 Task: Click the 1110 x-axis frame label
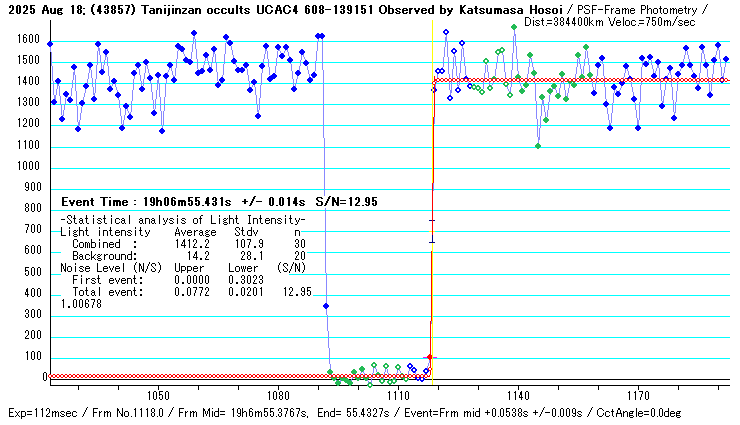[397, 397]
